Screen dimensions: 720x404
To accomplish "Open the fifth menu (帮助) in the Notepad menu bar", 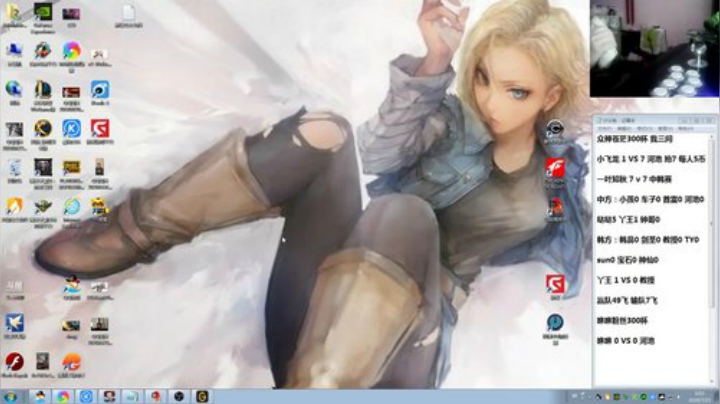I will [686, 129].
